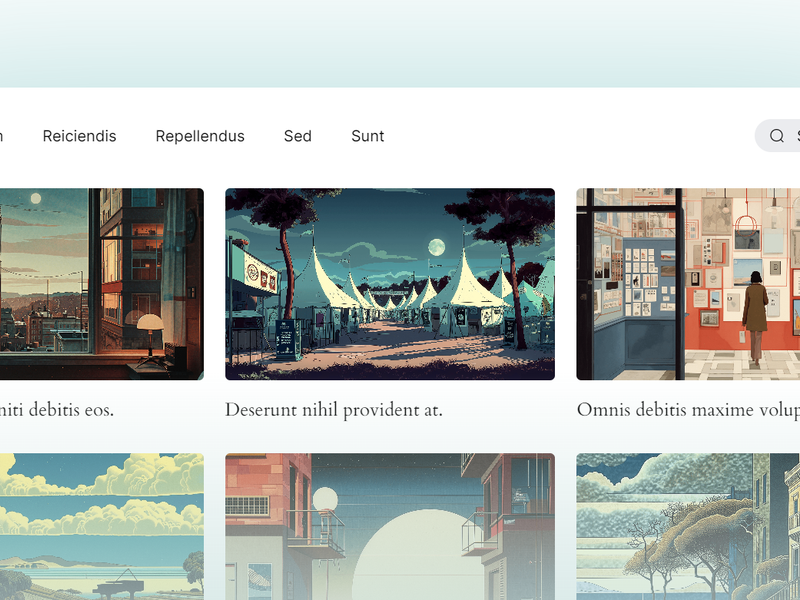800x600 pixels.
Task: Open "Deserunt nihil provident at." title link
Action: [x=334, y=410]
